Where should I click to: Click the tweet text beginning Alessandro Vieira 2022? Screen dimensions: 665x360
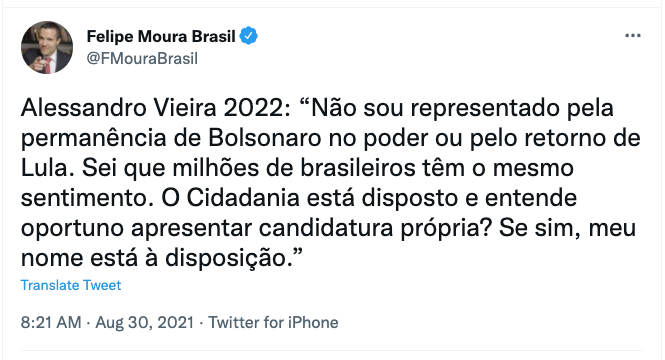(x=330, y=183)
